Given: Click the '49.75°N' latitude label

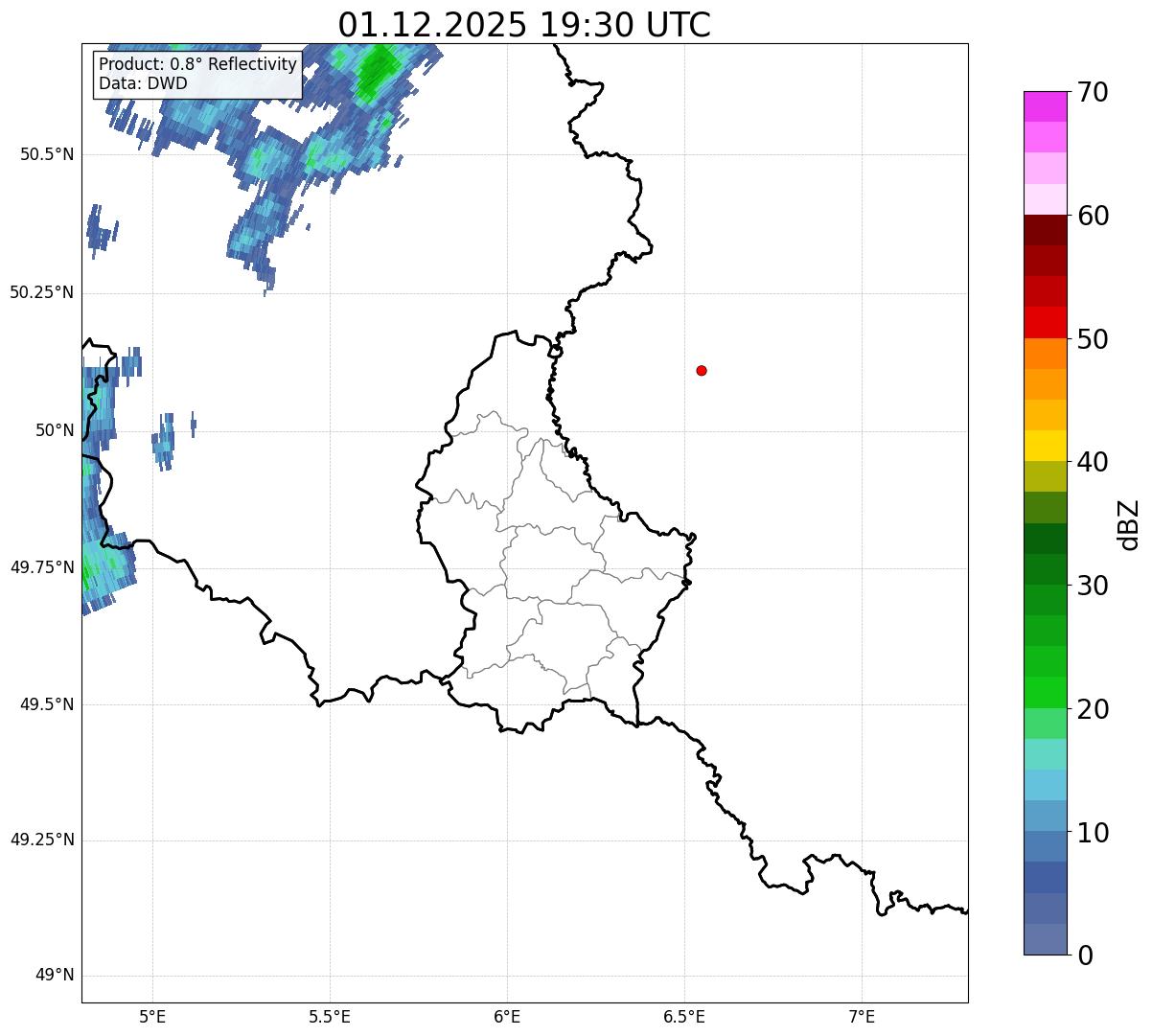Looking at the screenshot, I should (42, 567).
